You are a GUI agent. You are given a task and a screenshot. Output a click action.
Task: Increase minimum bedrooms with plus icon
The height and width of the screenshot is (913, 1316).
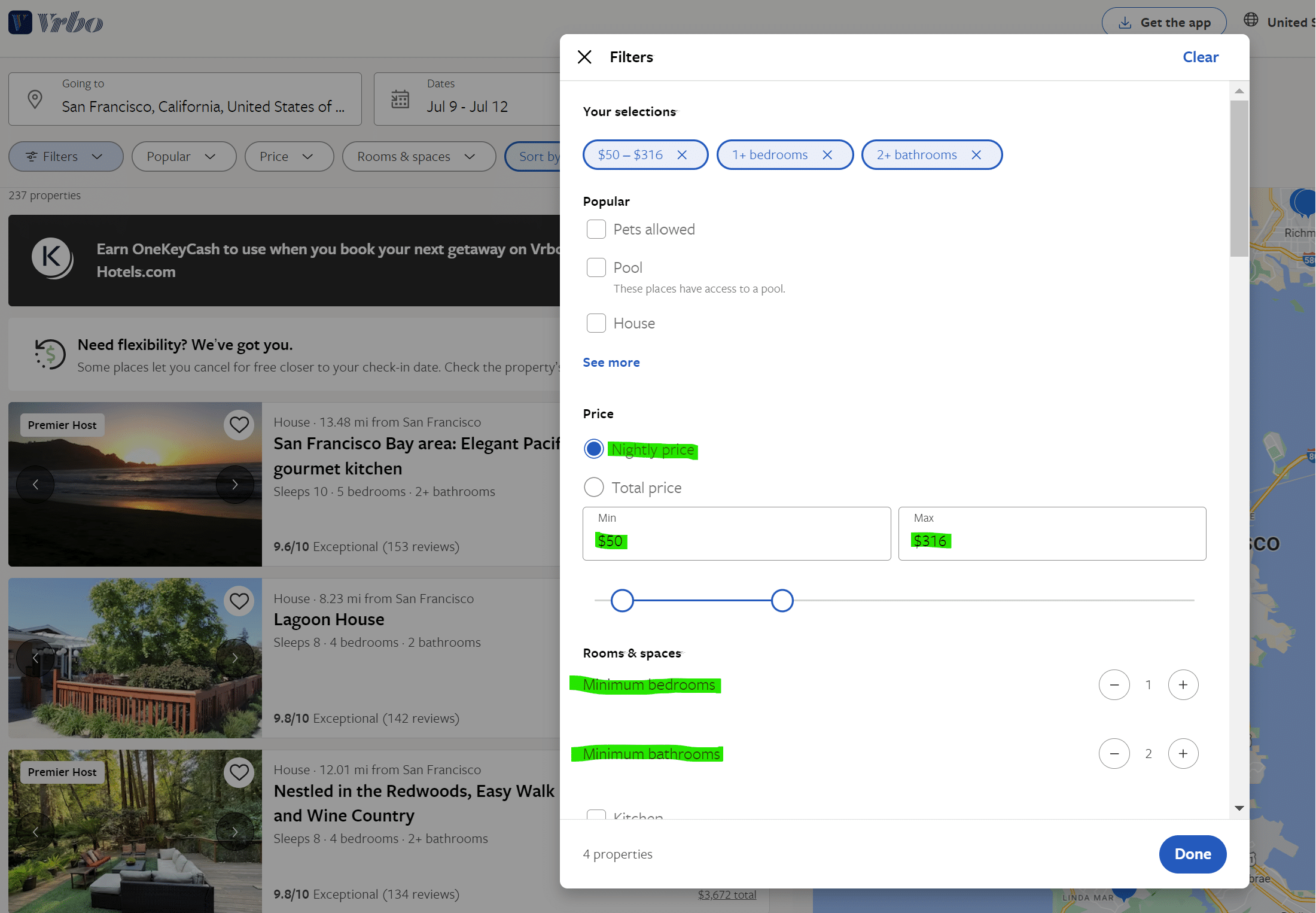[x=1183, y=684]
